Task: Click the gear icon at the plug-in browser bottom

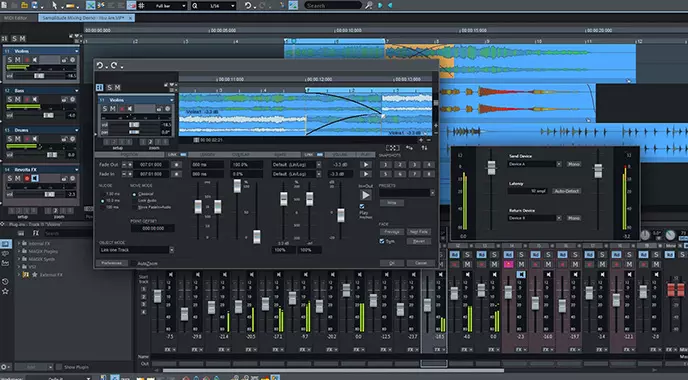Action: (x=4, y=367)
